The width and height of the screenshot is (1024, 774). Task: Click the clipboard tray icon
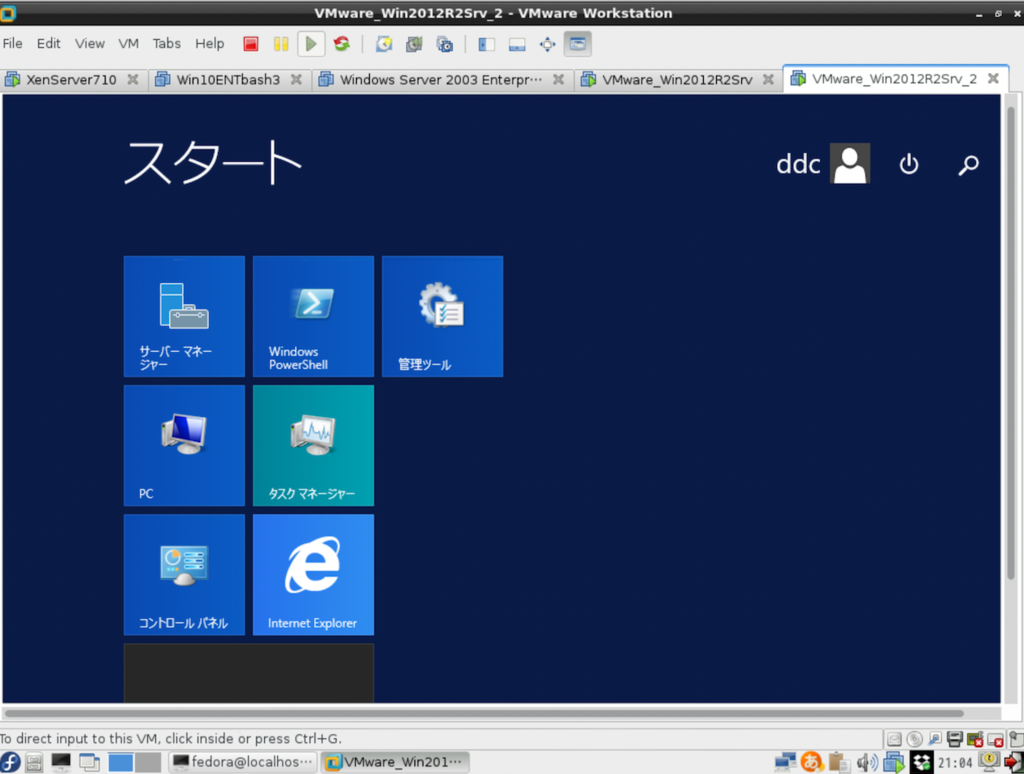pos(839,762)
